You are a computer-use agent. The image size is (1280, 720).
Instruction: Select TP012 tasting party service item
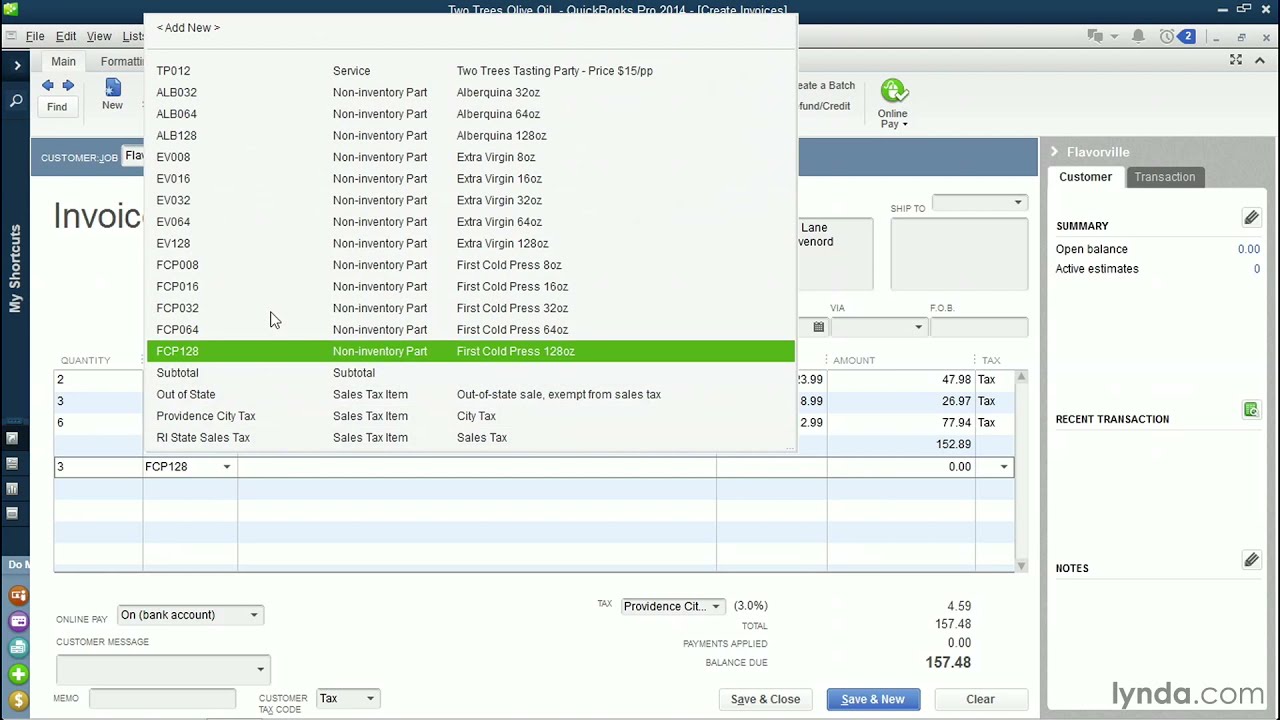pos(471,71)
